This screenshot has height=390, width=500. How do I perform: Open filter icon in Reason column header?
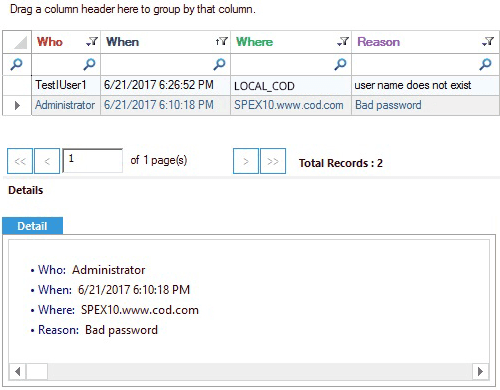(488, 42)
